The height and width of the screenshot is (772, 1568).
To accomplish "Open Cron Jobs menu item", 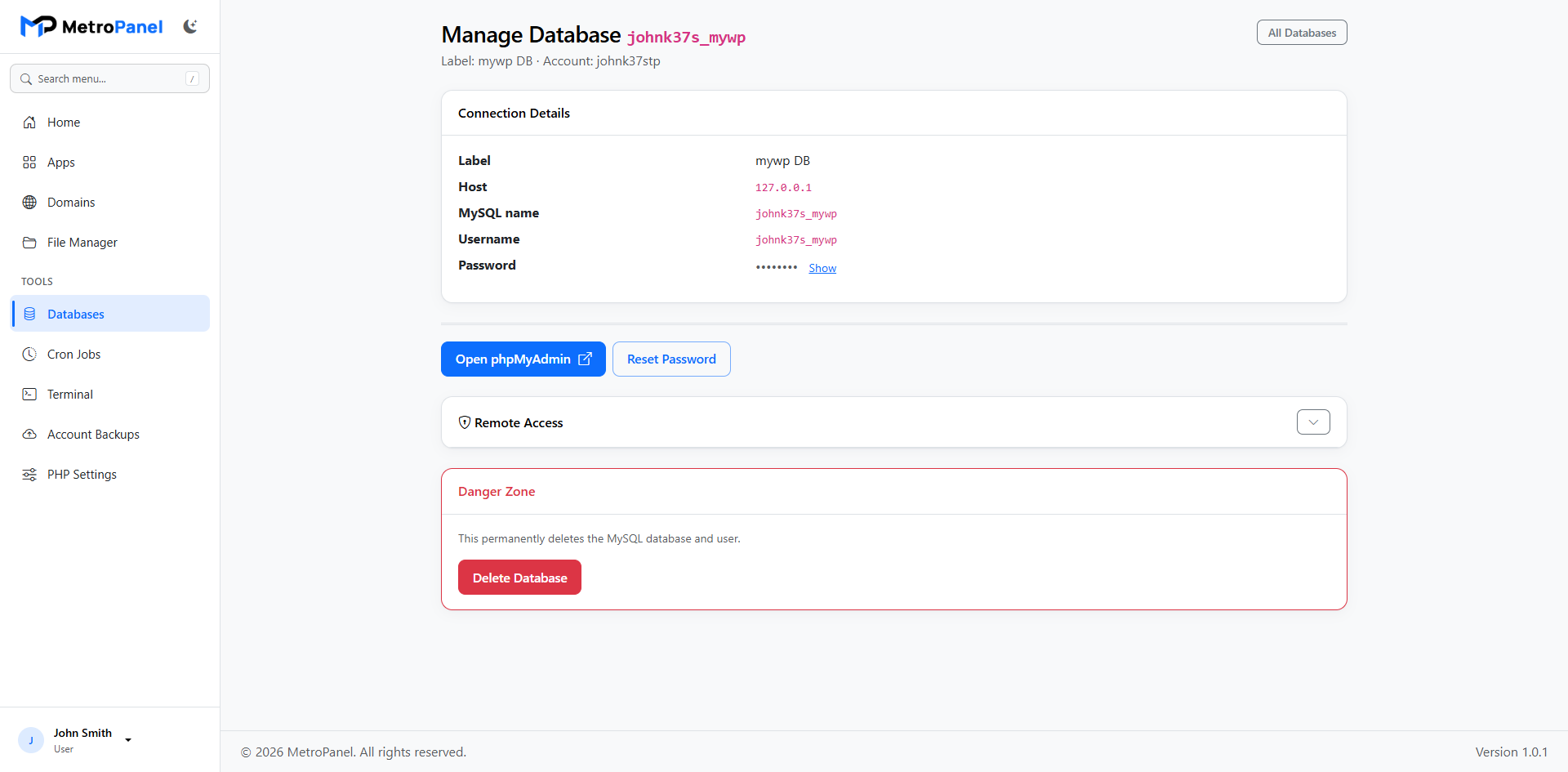I will [x=109, y=355].
